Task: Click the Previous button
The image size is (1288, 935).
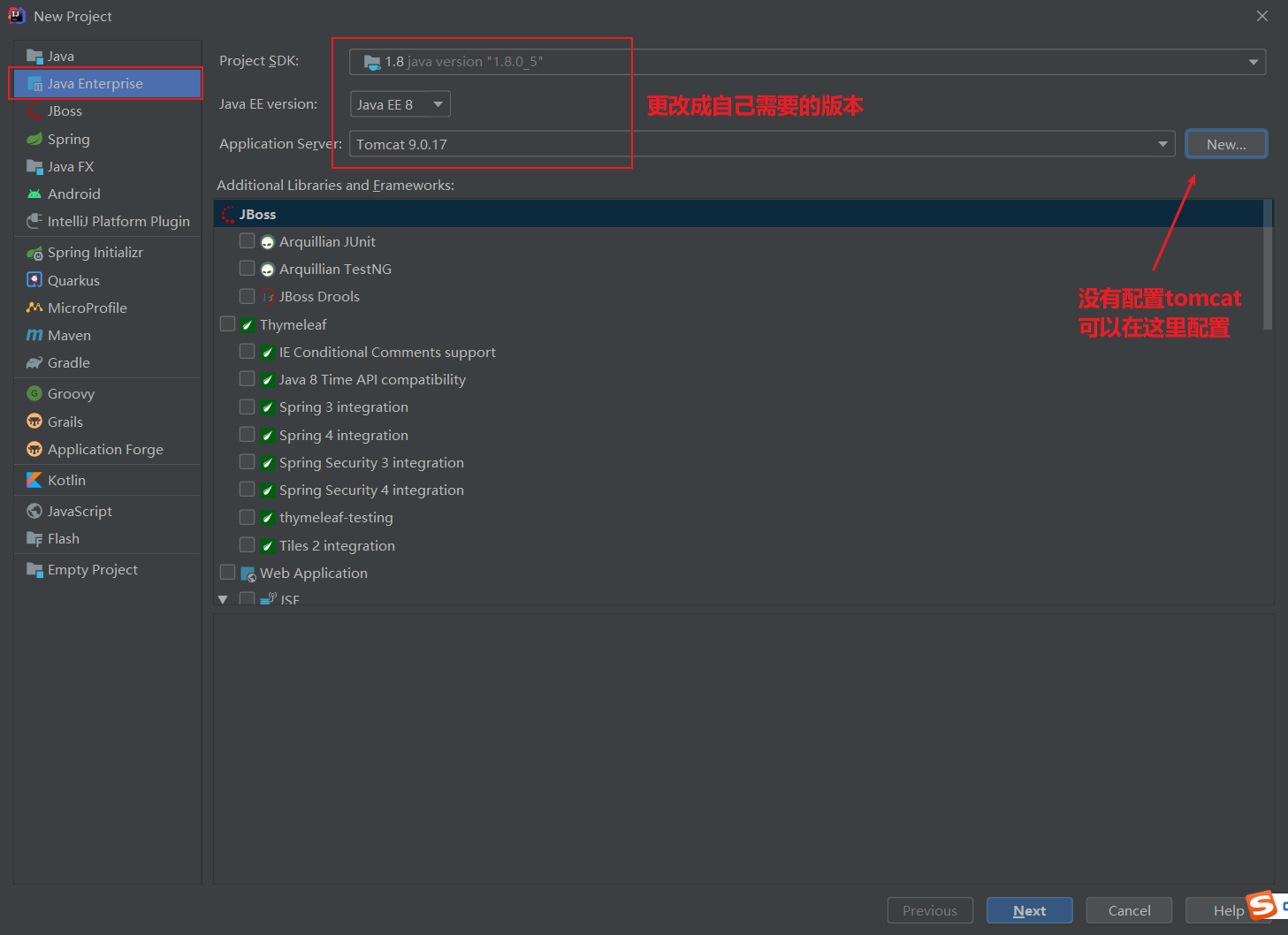Action: click(930, 910)
